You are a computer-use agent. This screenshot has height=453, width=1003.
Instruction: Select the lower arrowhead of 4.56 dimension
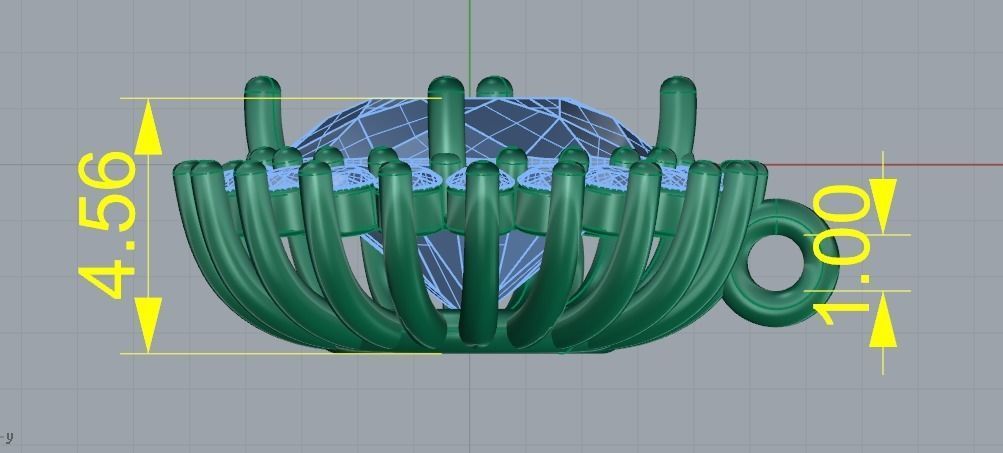pos(148,324)
